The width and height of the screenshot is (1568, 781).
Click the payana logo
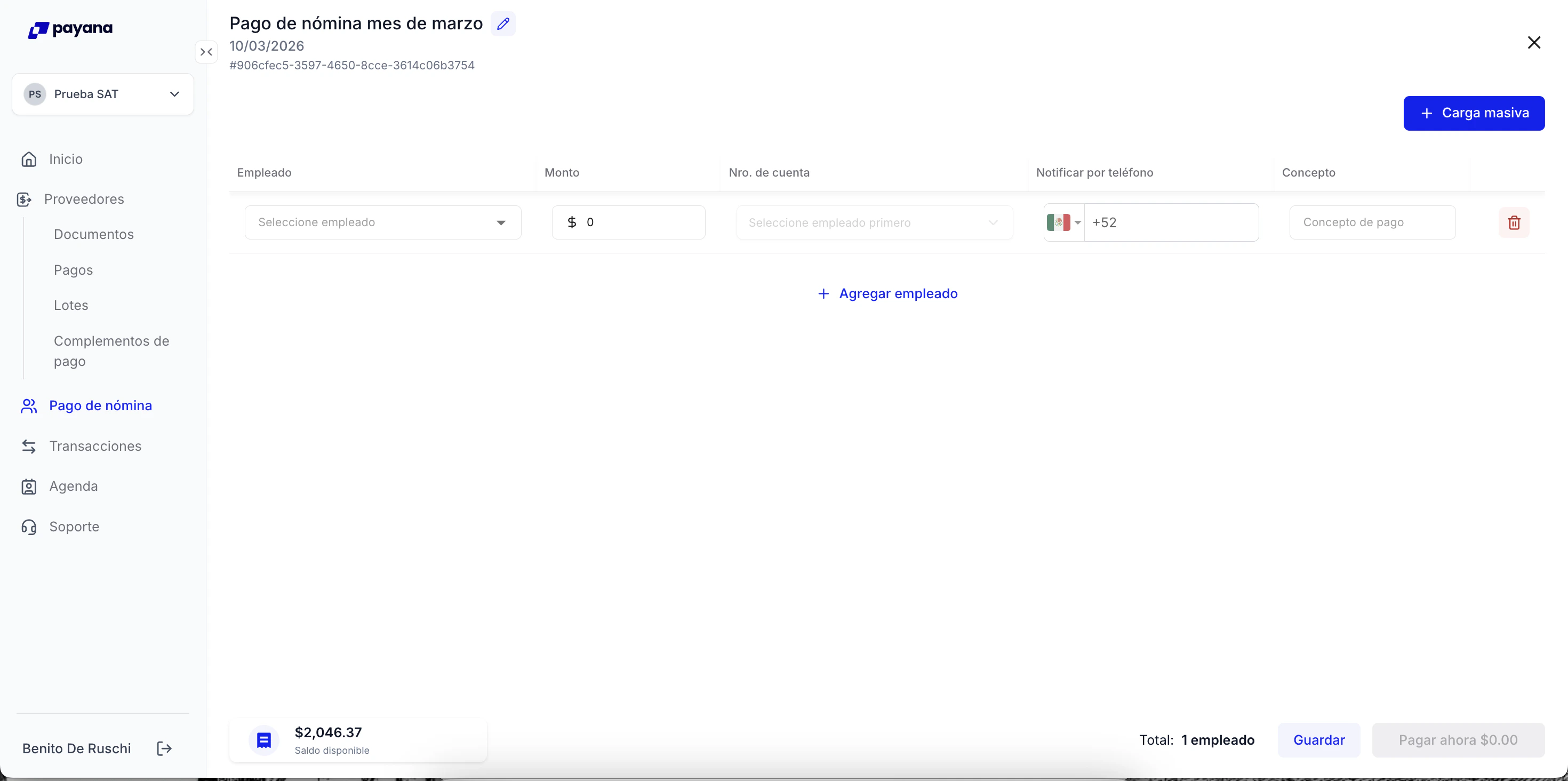[70, 29]
